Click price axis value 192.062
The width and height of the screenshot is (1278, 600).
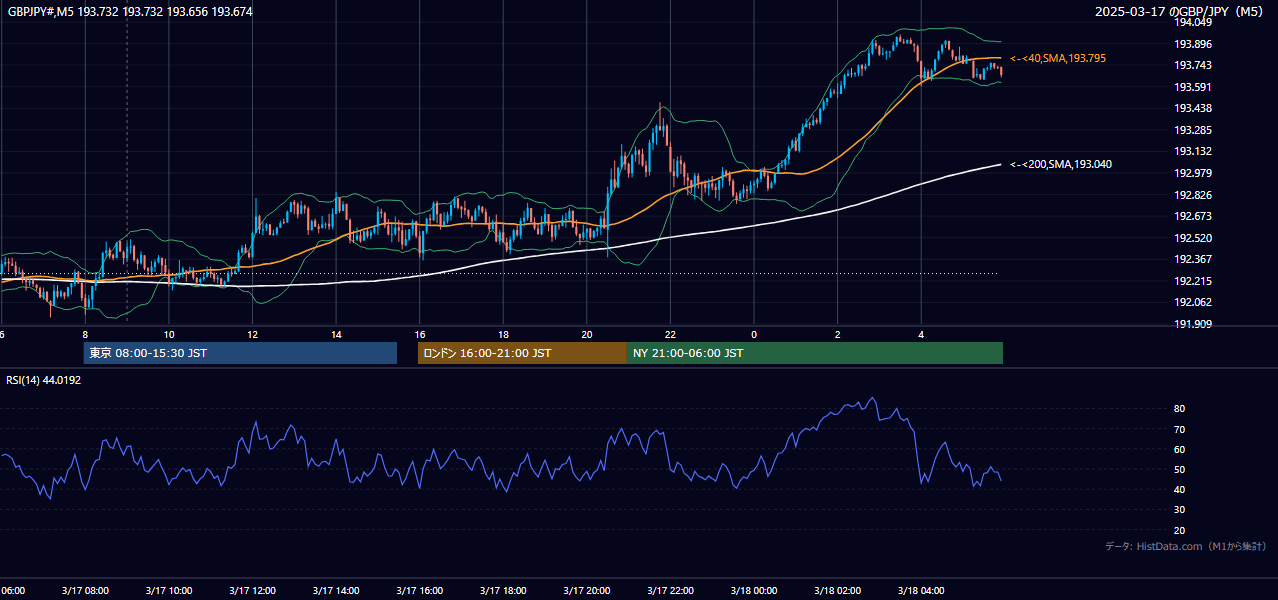(1193, 302)
